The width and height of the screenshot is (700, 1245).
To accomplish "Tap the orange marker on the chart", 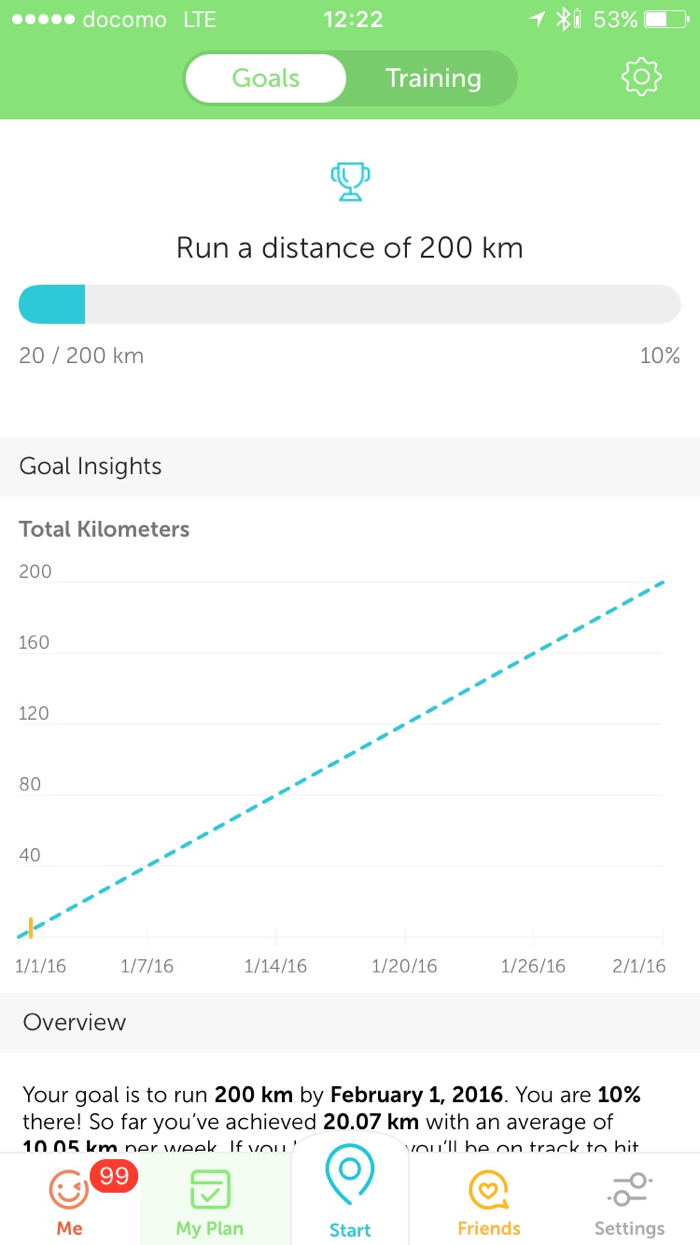I will coord(31,927).
